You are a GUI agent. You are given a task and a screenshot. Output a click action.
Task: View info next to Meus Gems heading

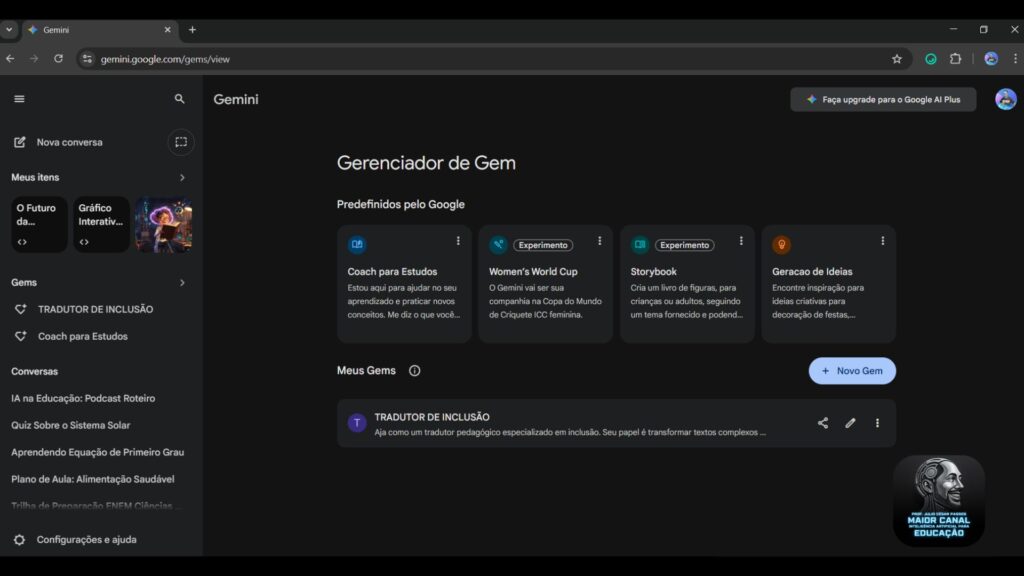[415, 370]
